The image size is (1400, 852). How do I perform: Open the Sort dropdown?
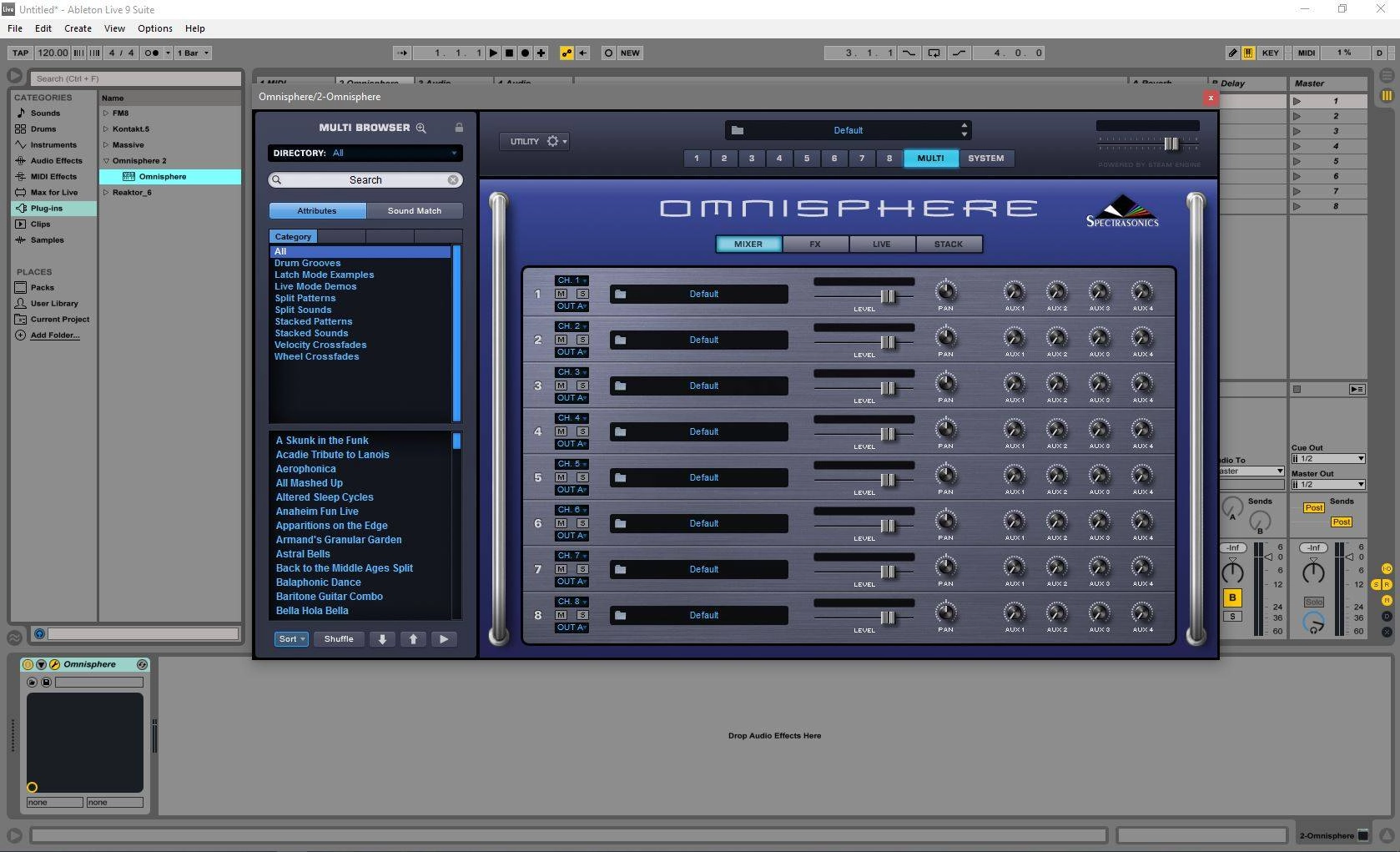[x=291, y=639]
